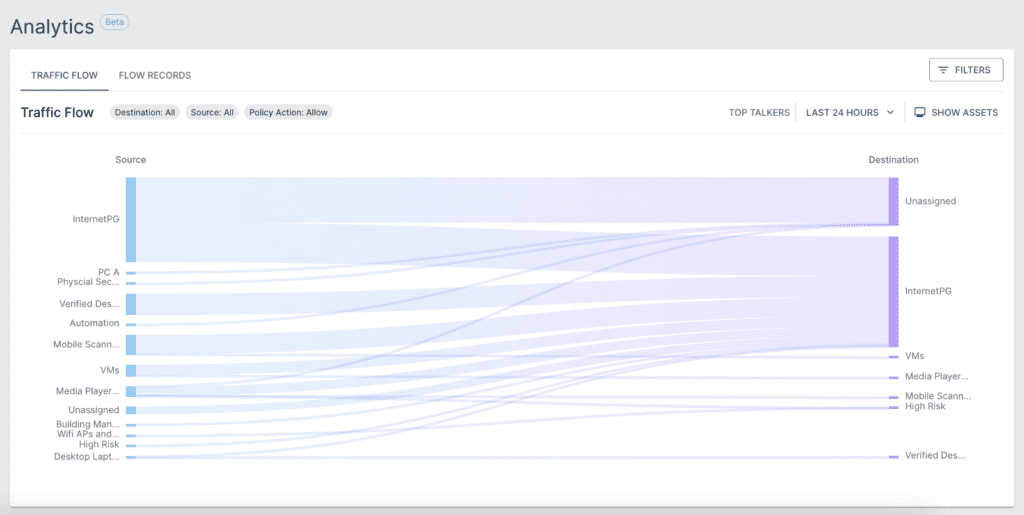Click the Policy Action: Allow filter chip
The height and width of the screenshot is (515, 1024).
pos(289,113)
